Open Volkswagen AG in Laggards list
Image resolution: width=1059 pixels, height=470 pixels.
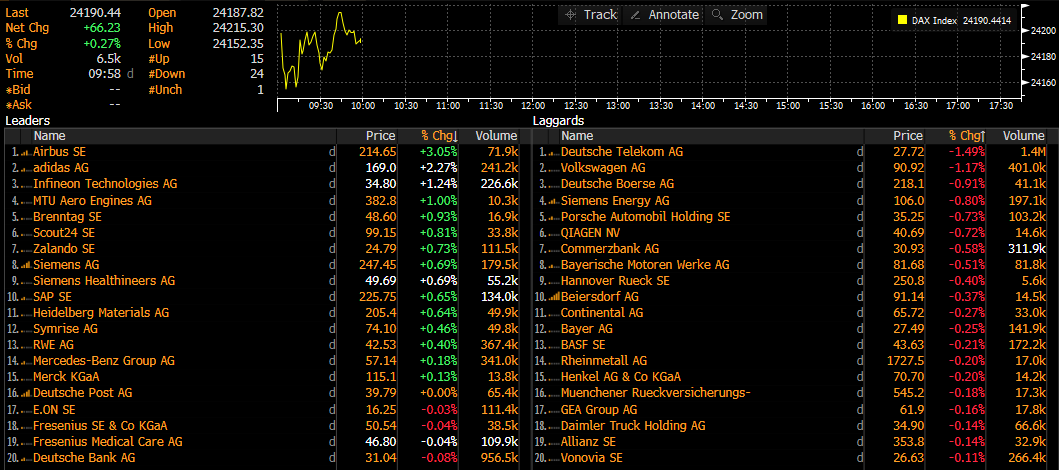click(602, 168)
